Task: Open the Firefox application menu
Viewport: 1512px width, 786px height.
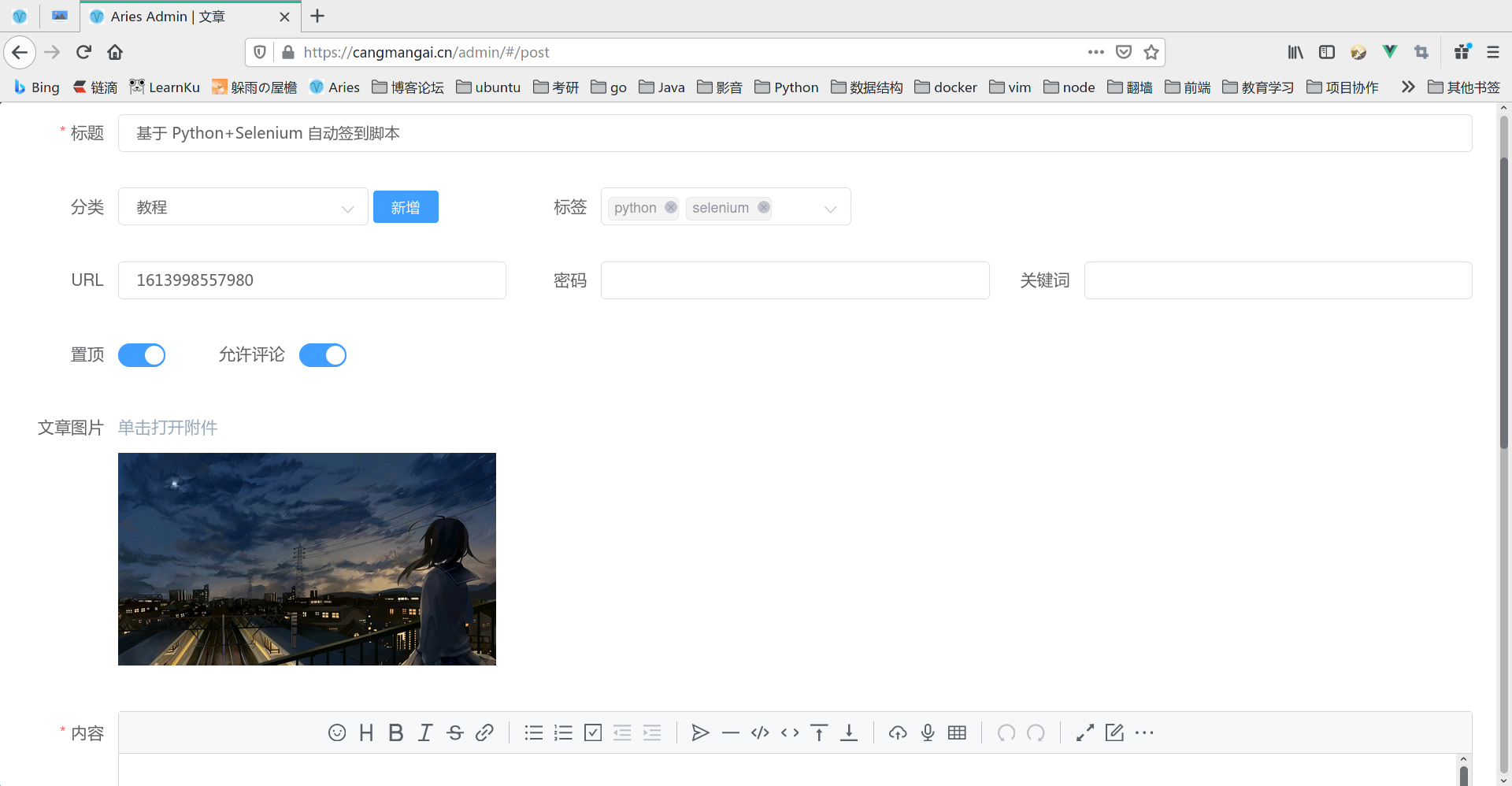Action: pos(1493,52)
